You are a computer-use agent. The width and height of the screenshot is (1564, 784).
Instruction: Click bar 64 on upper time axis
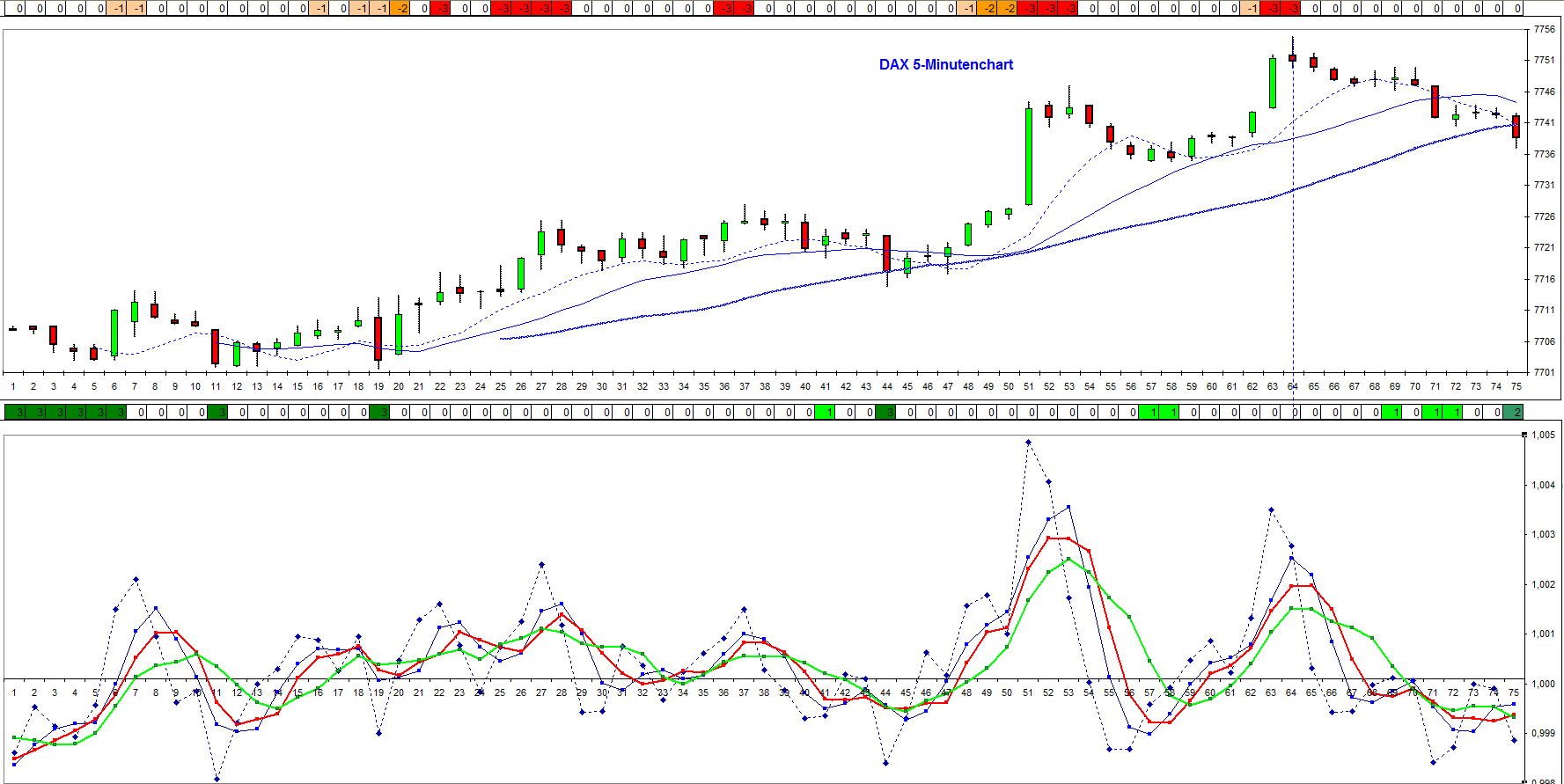coord(1292,386)
